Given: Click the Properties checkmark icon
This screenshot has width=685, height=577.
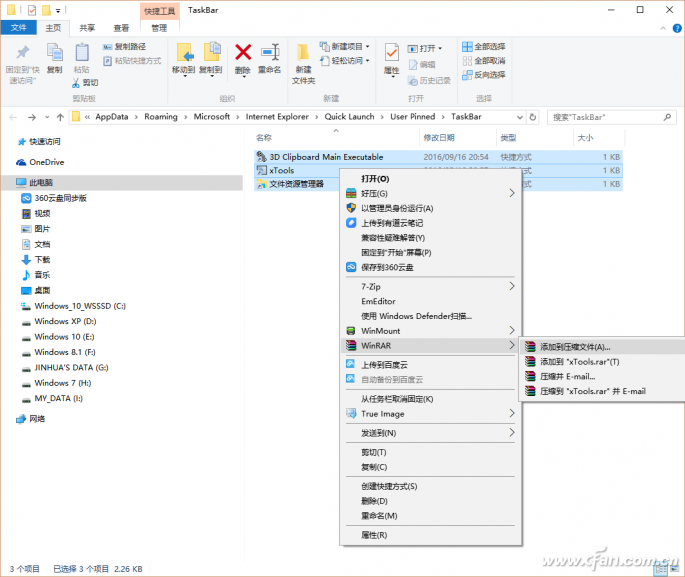Looking at the screenshot, I should pos(391,53).
